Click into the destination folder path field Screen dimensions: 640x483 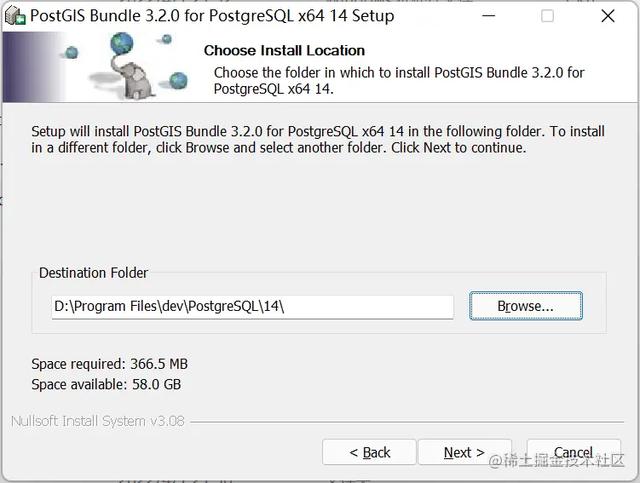(252, 307)
